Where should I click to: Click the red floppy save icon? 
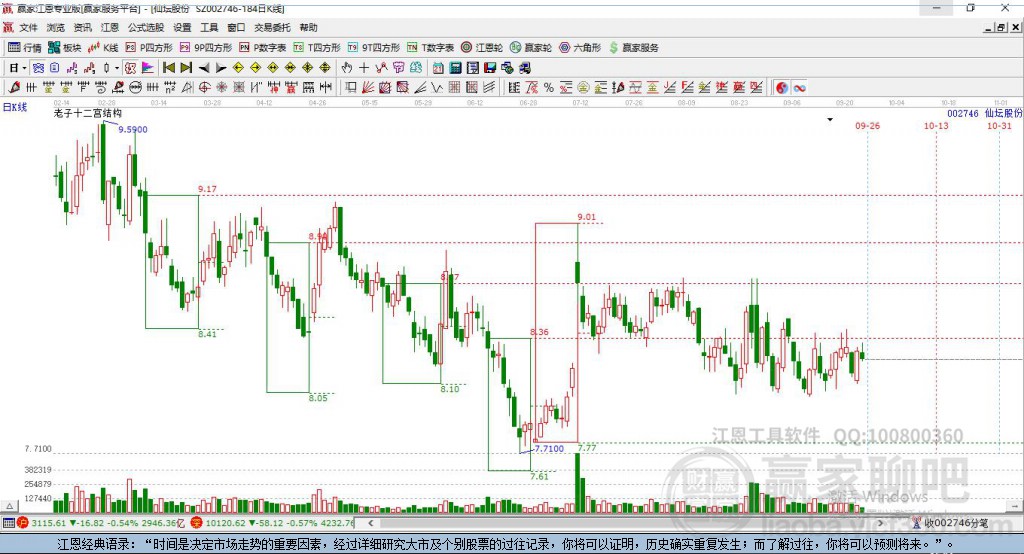coord(490,68)
